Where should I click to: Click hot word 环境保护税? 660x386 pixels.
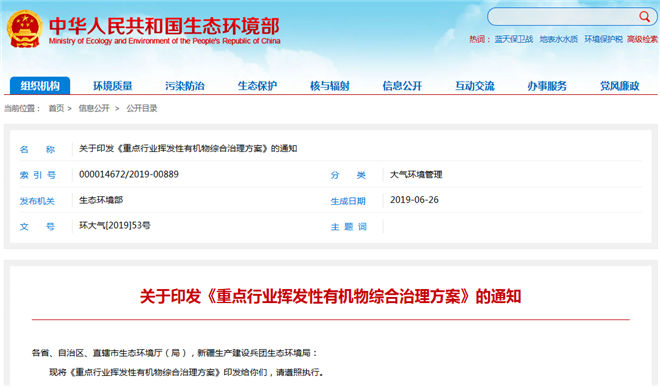point(603,39)
